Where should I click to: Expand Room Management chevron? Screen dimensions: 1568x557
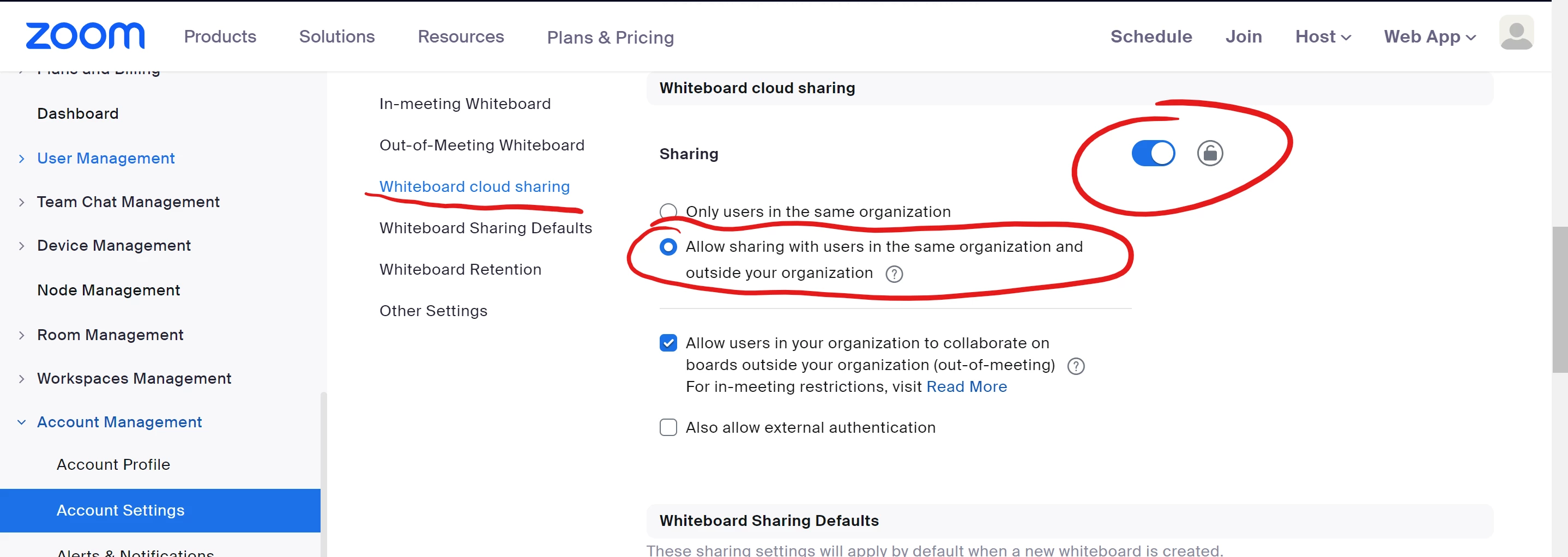click(22, 335)
